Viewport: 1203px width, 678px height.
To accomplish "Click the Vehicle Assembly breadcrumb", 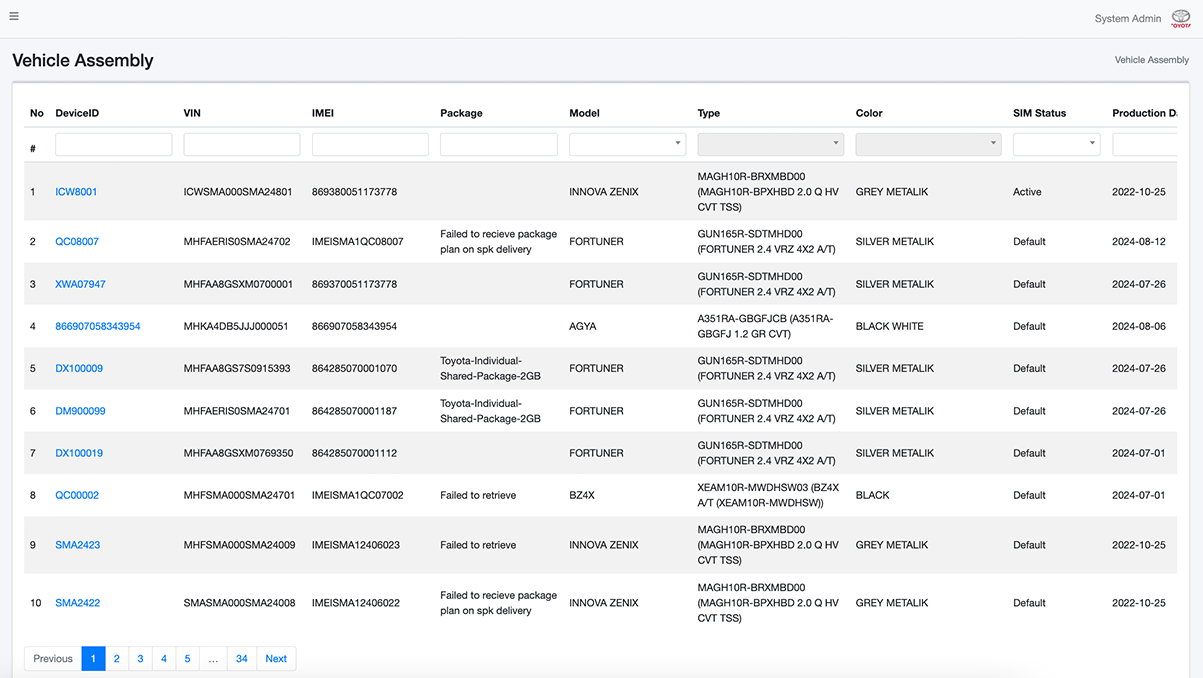I will point(1151,60).
